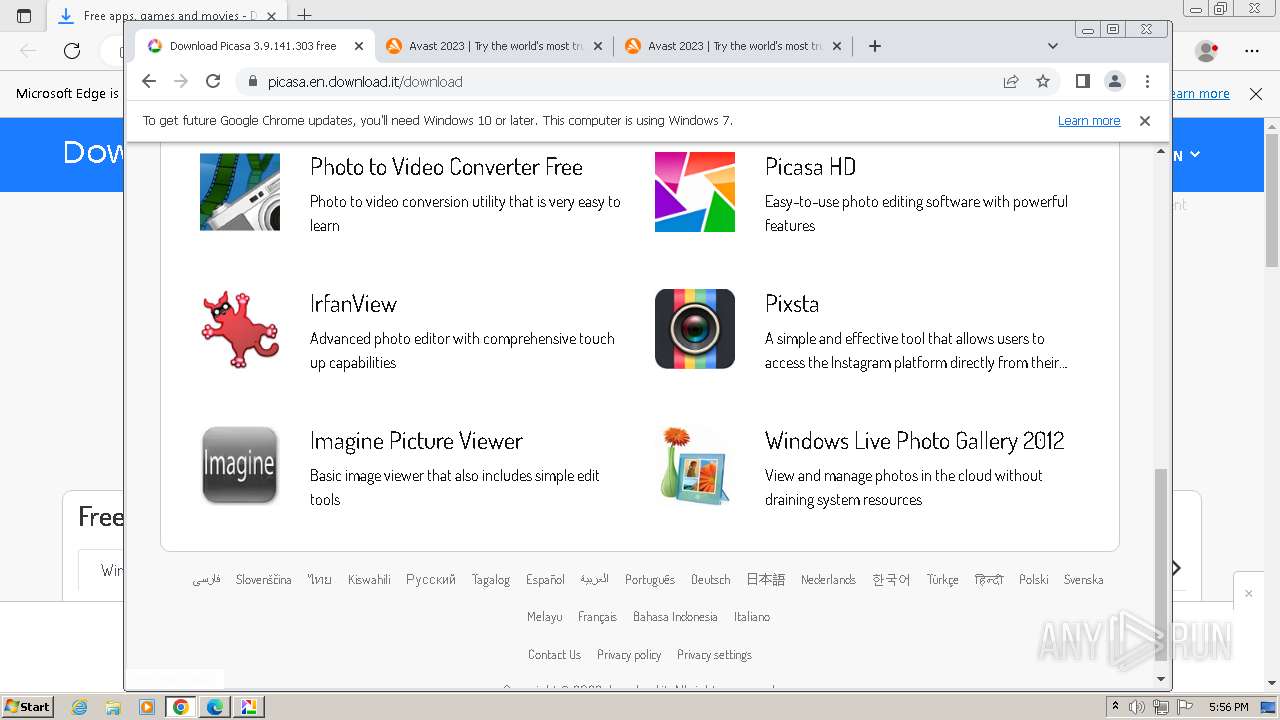The width and height of the screenshot is (1280, 720).
Task: Switch site language to Italiano
Action: click(x=752, y=617)
